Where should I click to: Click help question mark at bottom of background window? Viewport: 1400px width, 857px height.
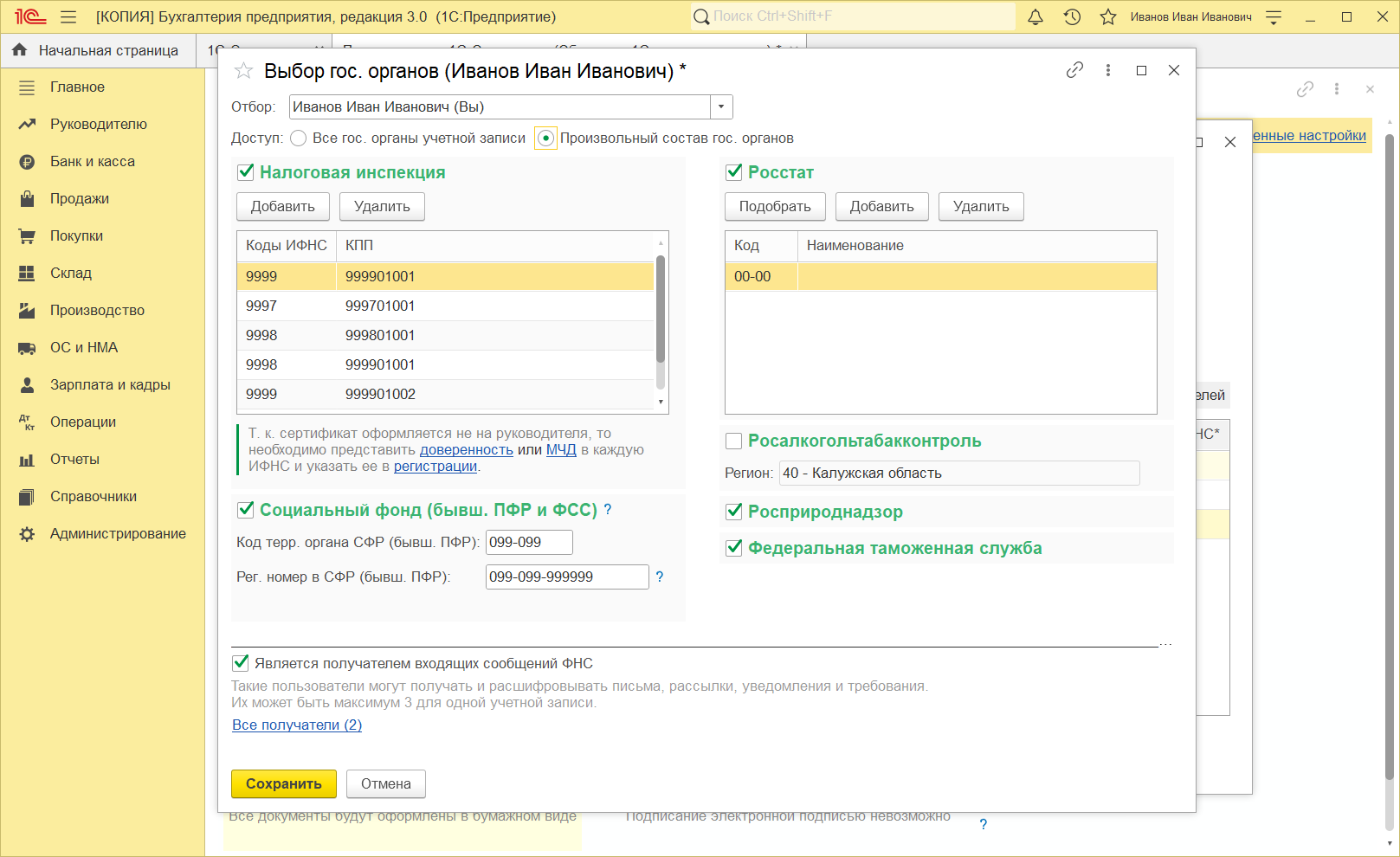click(983, 824)
